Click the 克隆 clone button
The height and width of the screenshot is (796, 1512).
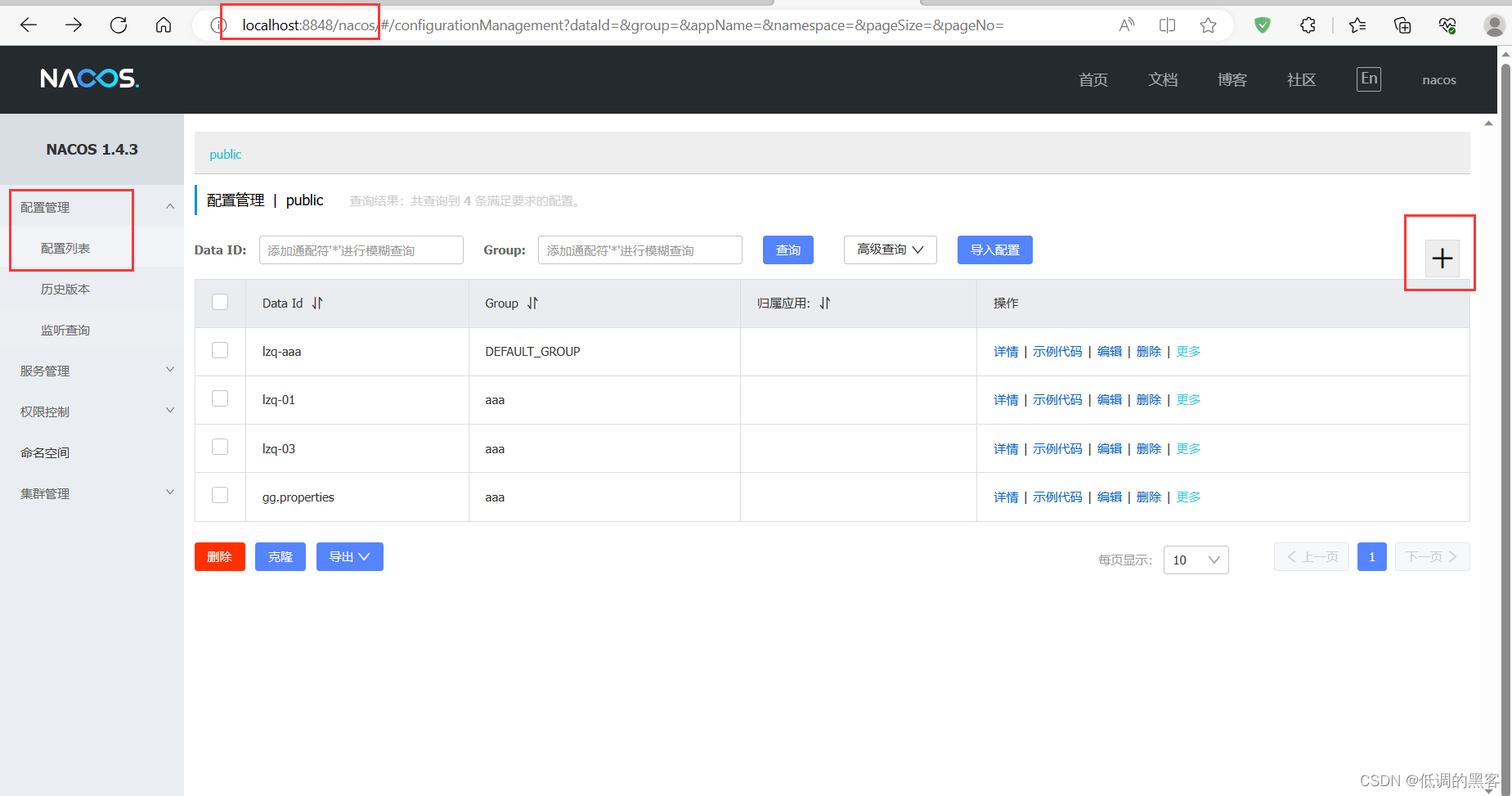click(280, 557)
